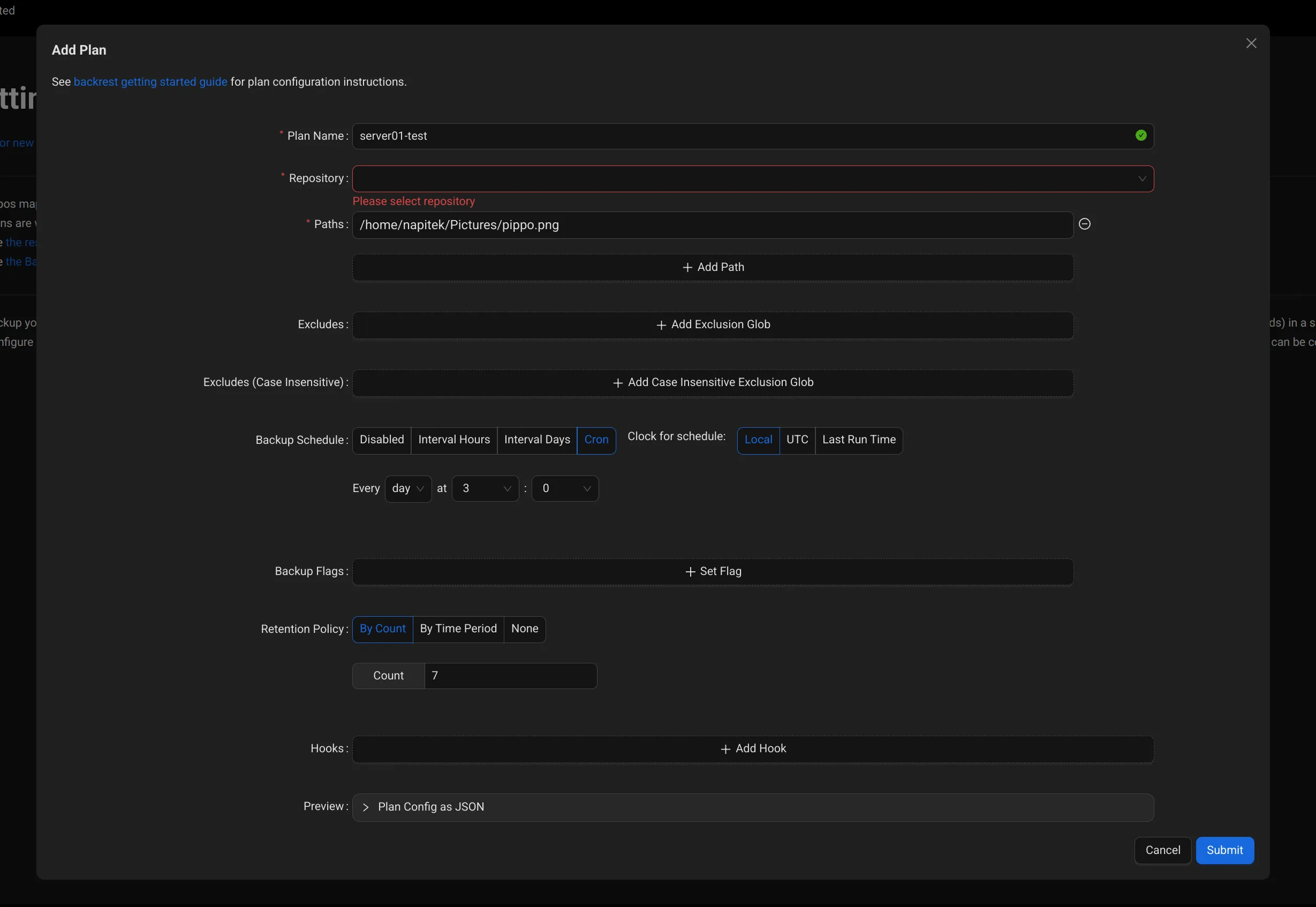Click Add Path button
Viewport: 1316px width, 907px height.
[x=713, y=267]
